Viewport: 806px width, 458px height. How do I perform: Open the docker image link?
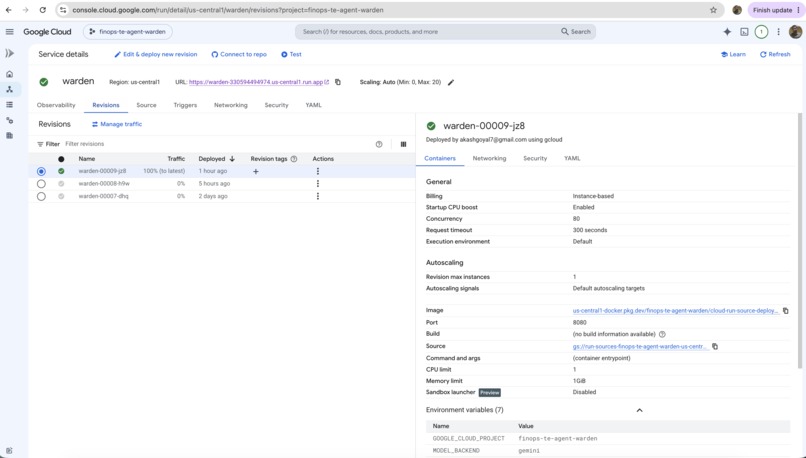click(x=675, y=311)
